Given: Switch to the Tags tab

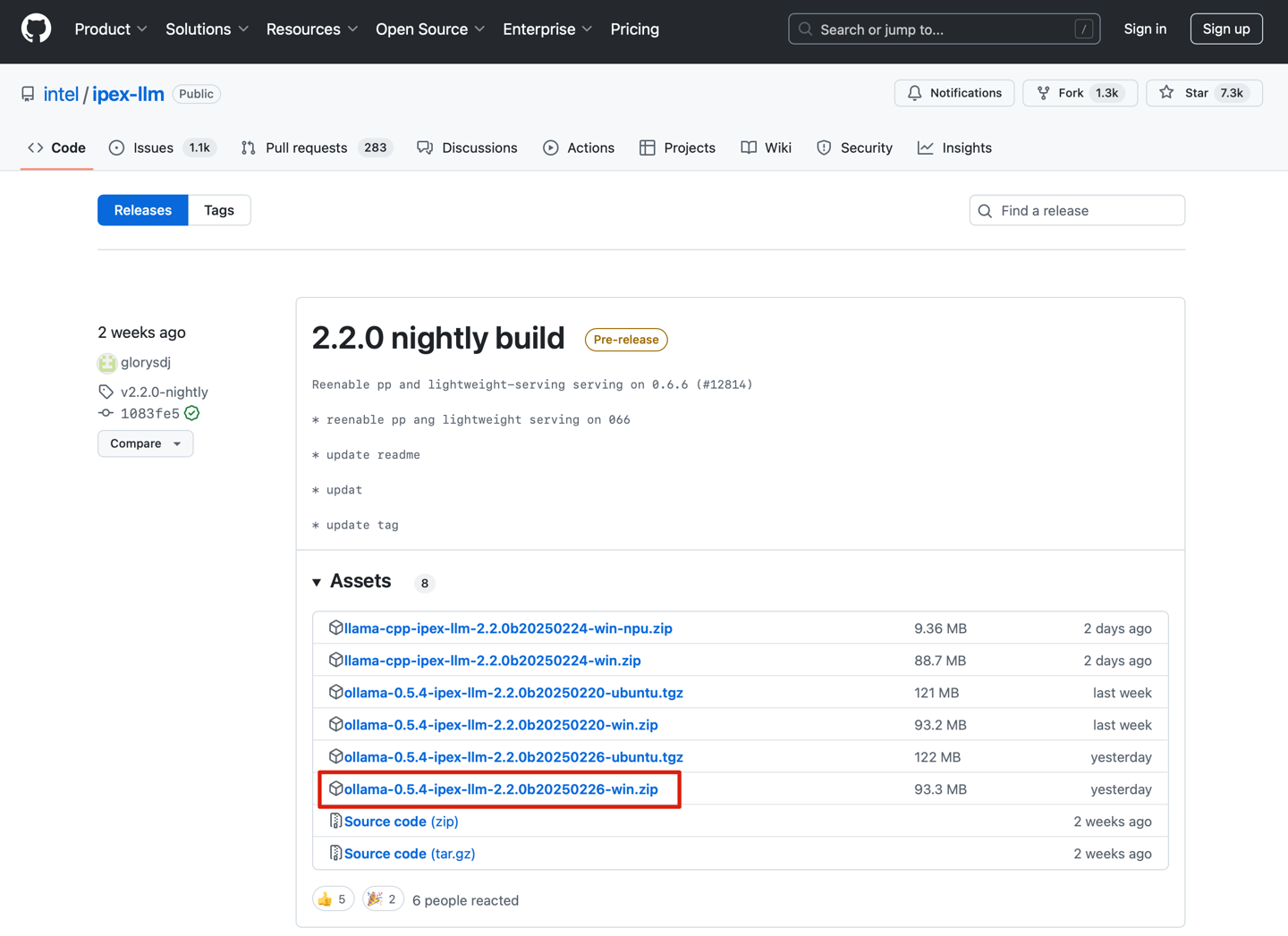Looking at the screenshot, I should pyautogui.click(x=219, y=210).
